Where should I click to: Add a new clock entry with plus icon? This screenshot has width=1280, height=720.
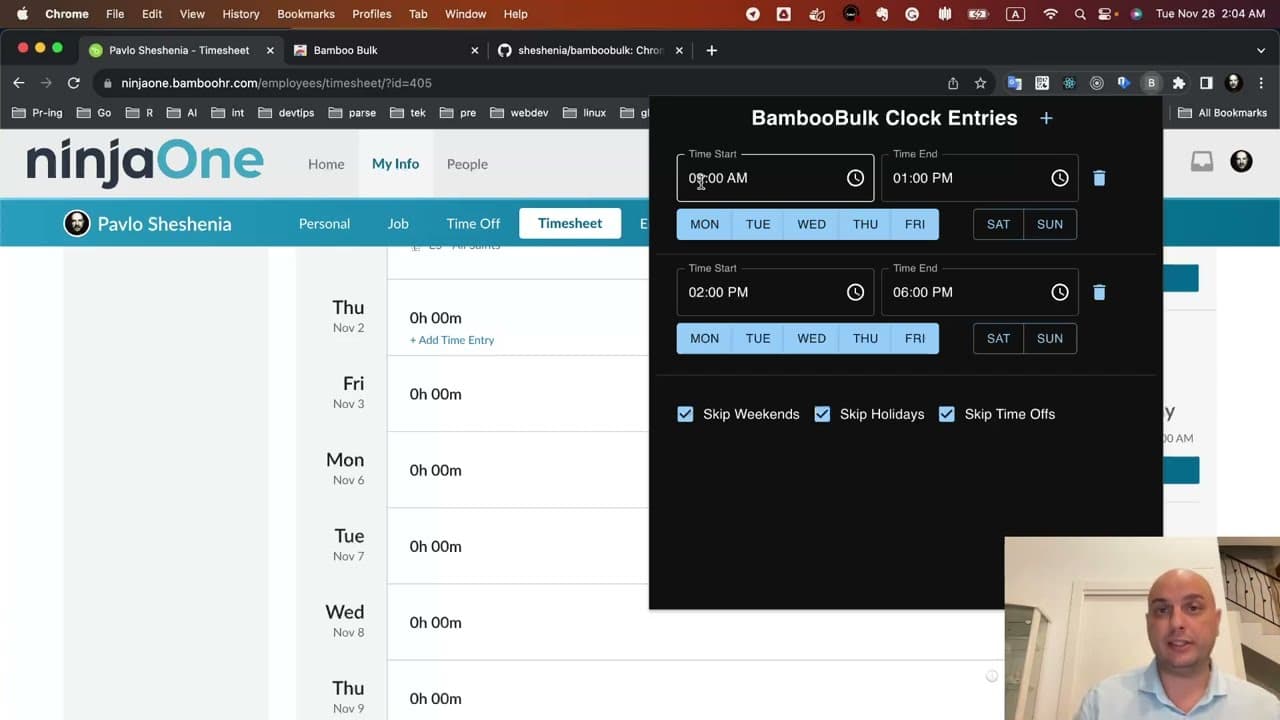pos(1046,118)
